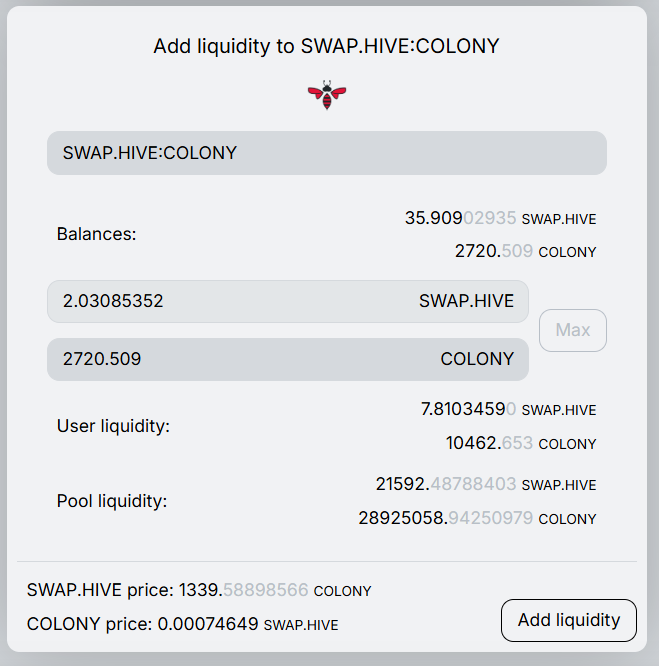Click the User liquidity label

[x=113, y=426]
